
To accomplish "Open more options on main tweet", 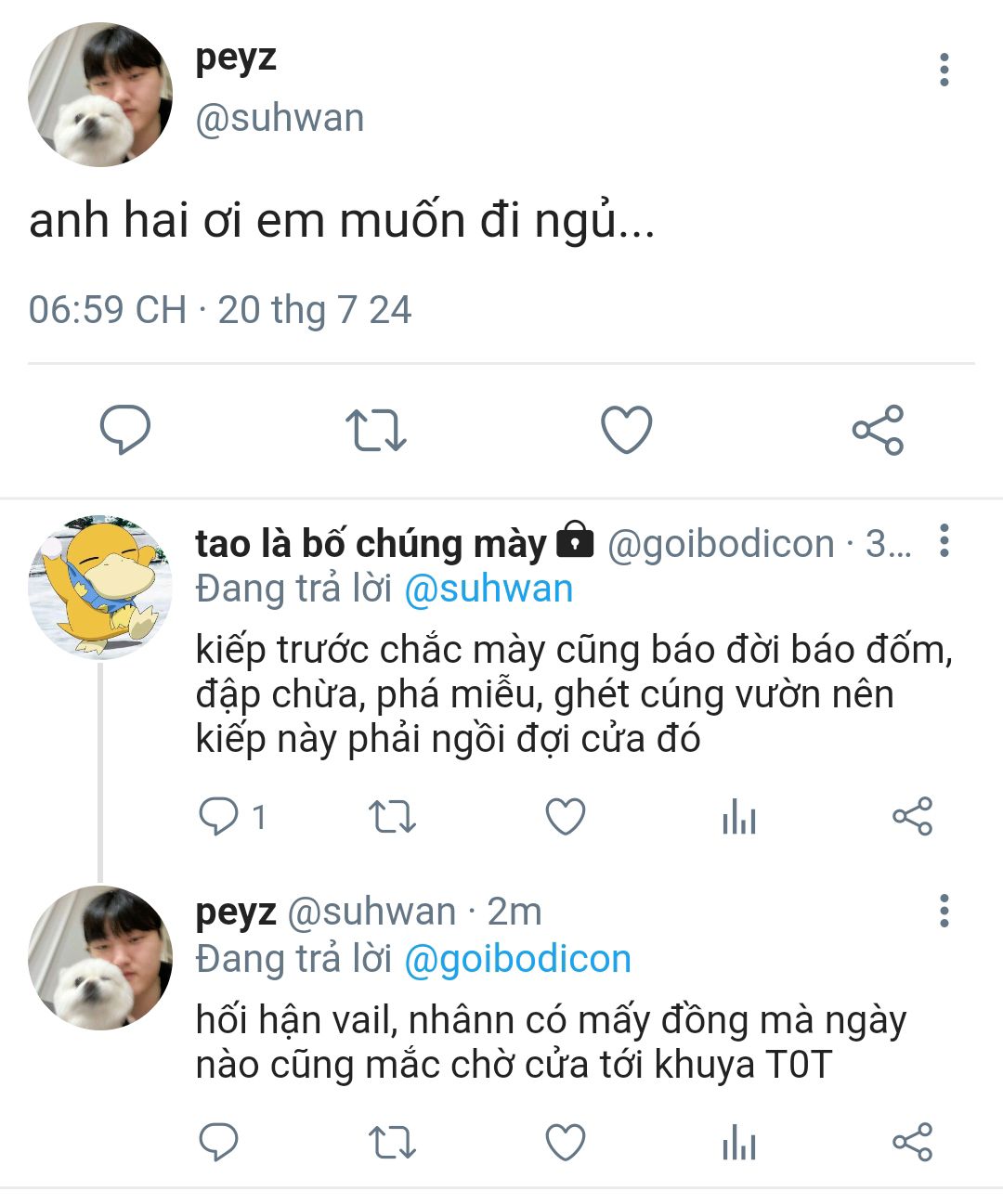I will coord(944,70).
